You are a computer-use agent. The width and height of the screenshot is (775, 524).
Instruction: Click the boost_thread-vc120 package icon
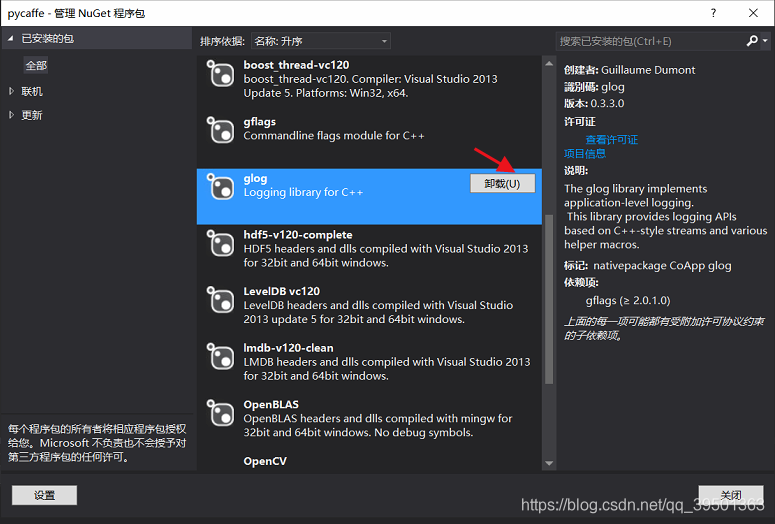(x=220, y=74)
